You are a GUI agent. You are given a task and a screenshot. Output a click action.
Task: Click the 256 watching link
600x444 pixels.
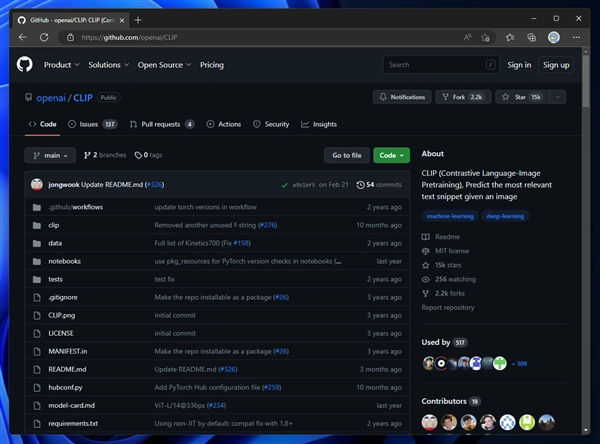click(x=448, y=279)
